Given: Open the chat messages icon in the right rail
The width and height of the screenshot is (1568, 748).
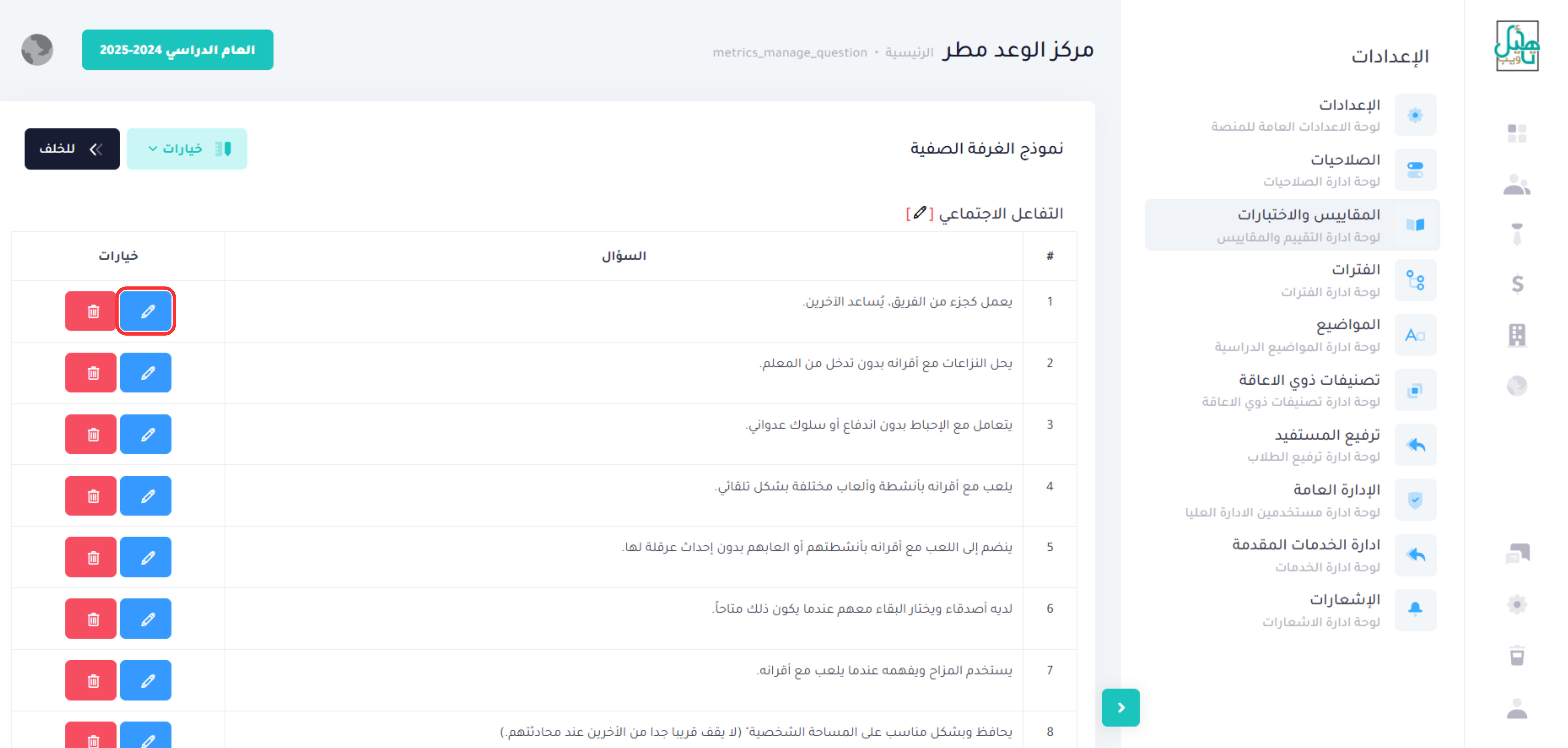Looking at the screenshot, I should click(x=1517, y=553).
